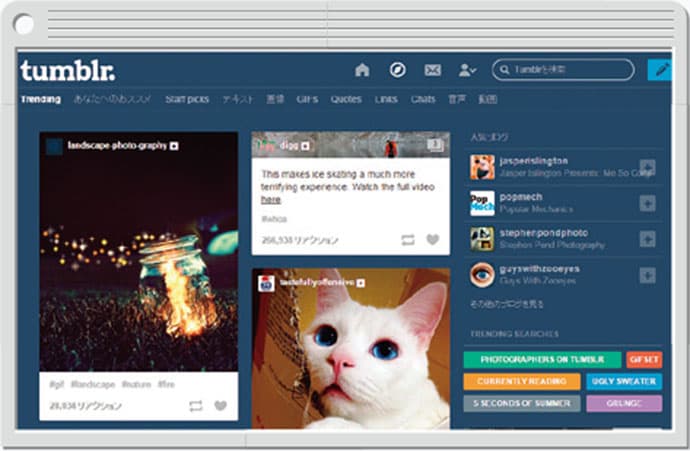The image size is (690, 451).
Task: Click the 'here' link in digg post
Action: pos(271,200)
